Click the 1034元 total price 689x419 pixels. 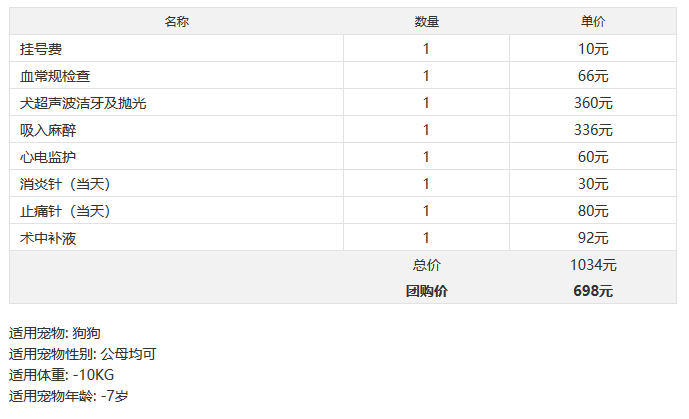(593, 265)
